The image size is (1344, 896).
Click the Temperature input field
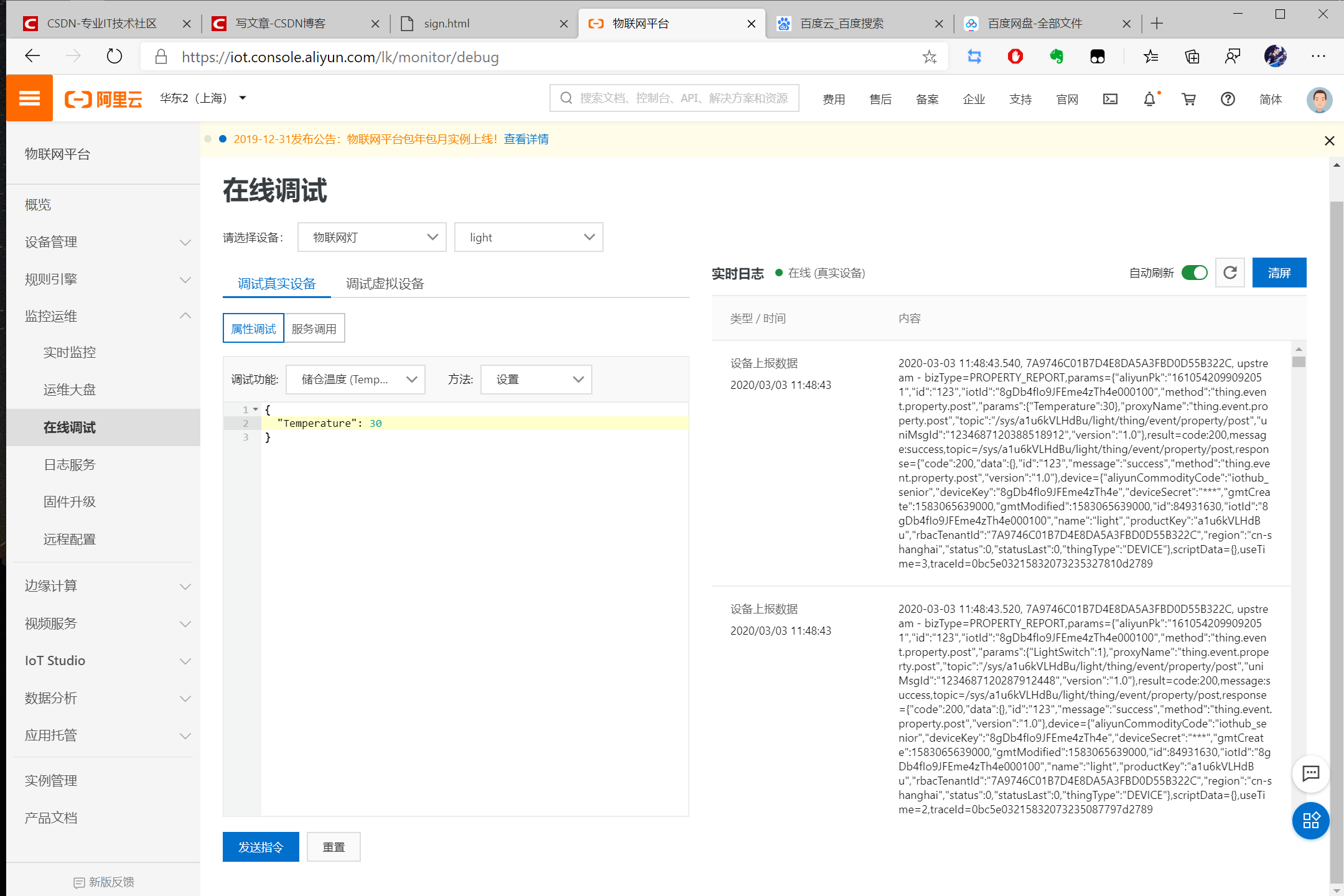[375, 423]
